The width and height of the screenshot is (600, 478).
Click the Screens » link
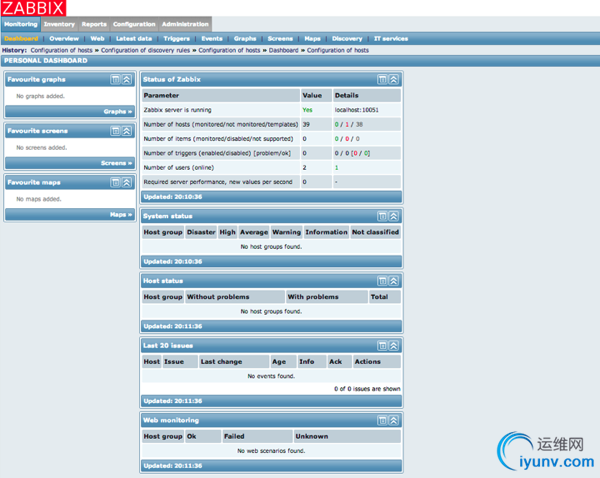[116, 163]
